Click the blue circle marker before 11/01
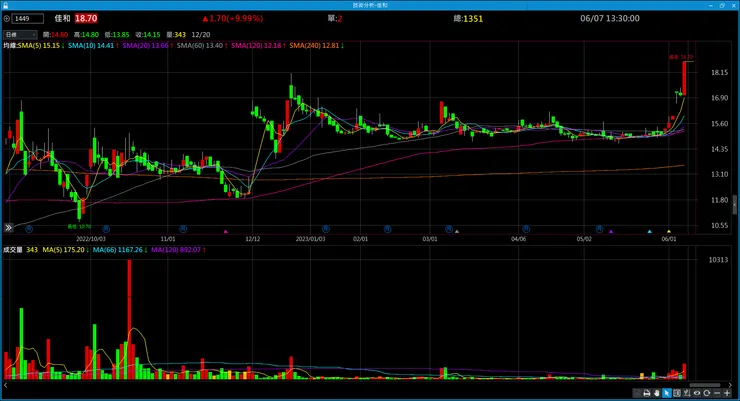The height and width of the screenshot is (401, 740). point(106,229)
